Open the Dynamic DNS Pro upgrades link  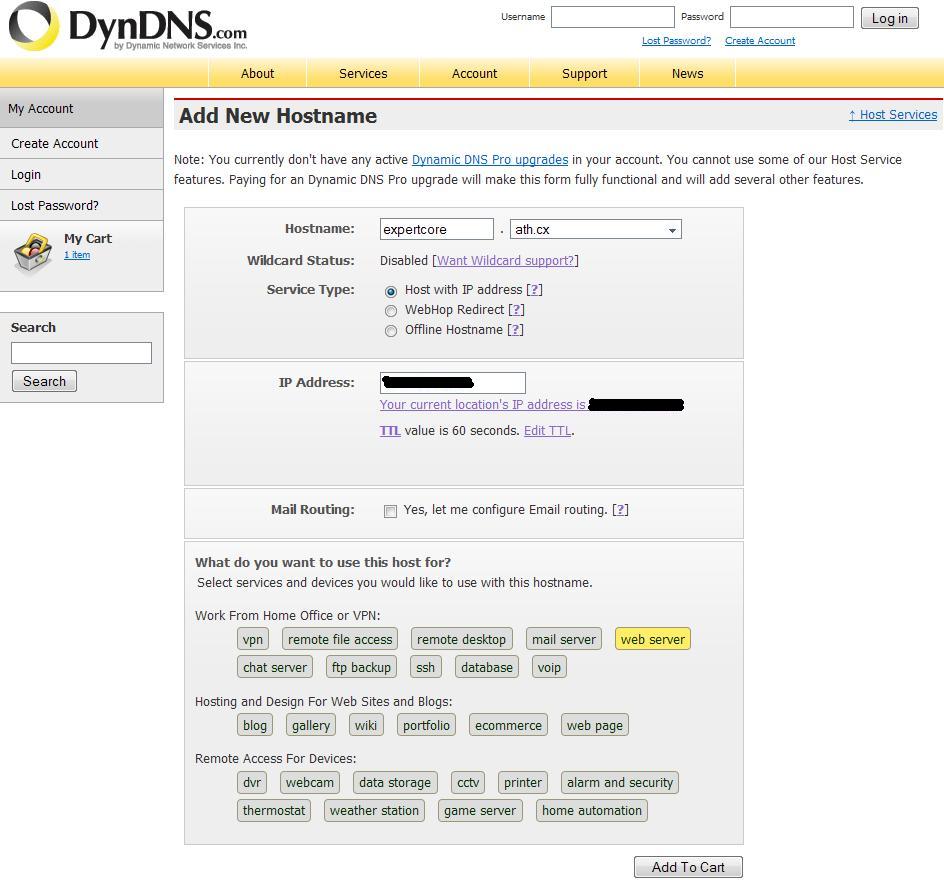click(x=490, y=160)
